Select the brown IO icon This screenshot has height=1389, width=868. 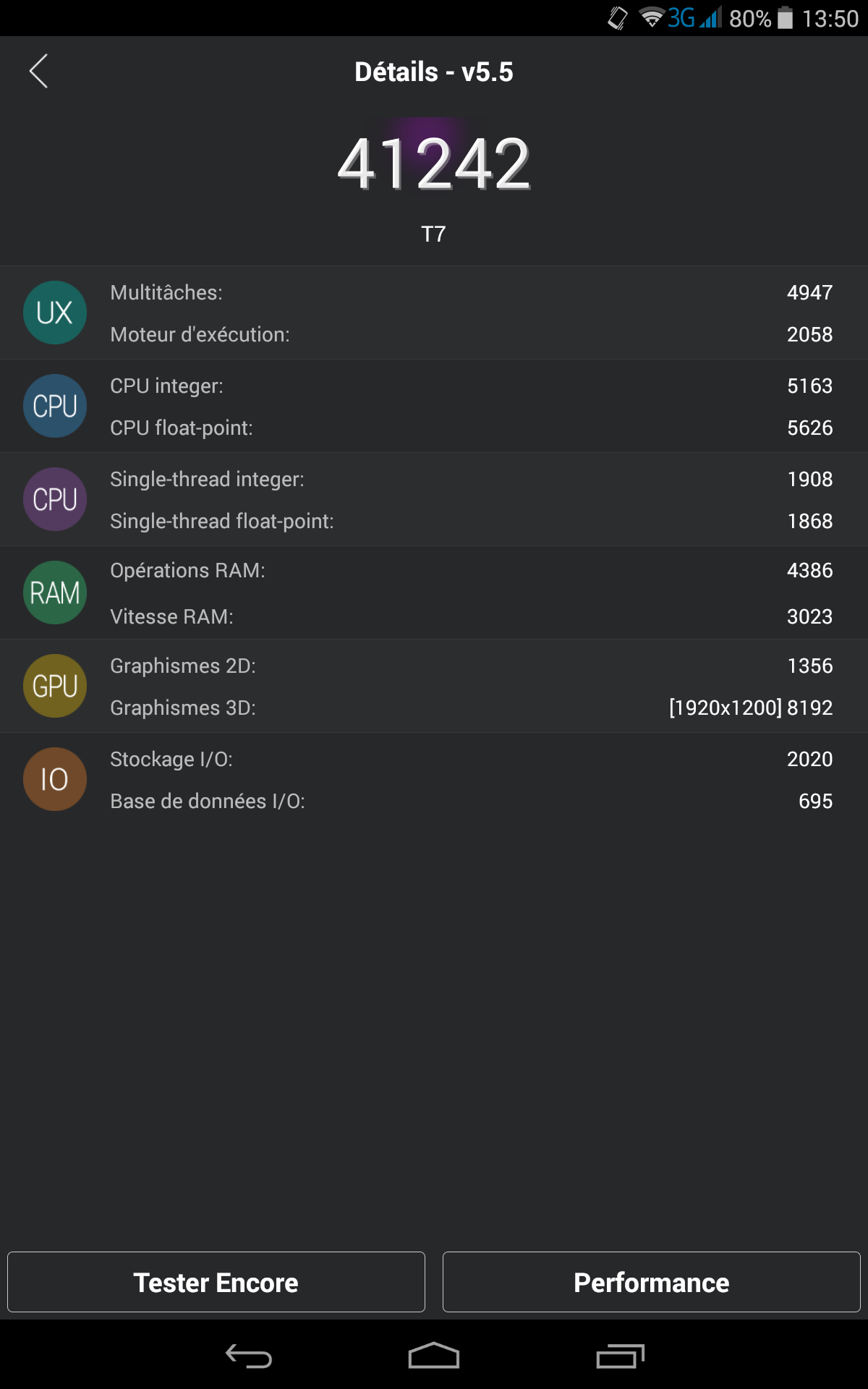pos(55,779)
